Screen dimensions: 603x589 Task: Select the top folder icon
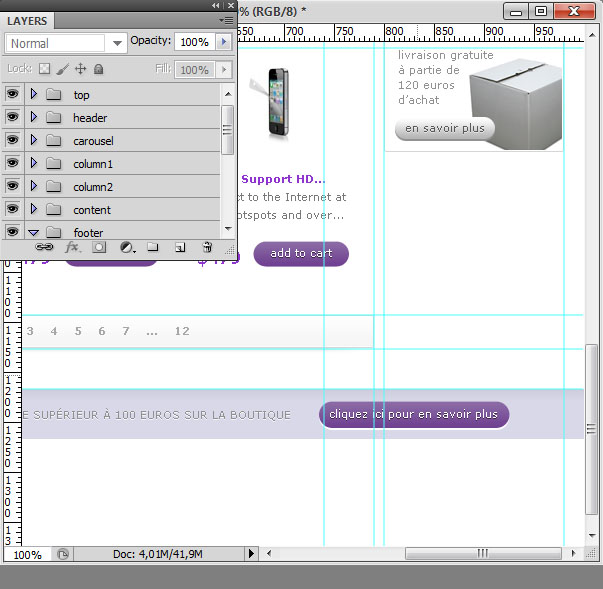(53, 94)
